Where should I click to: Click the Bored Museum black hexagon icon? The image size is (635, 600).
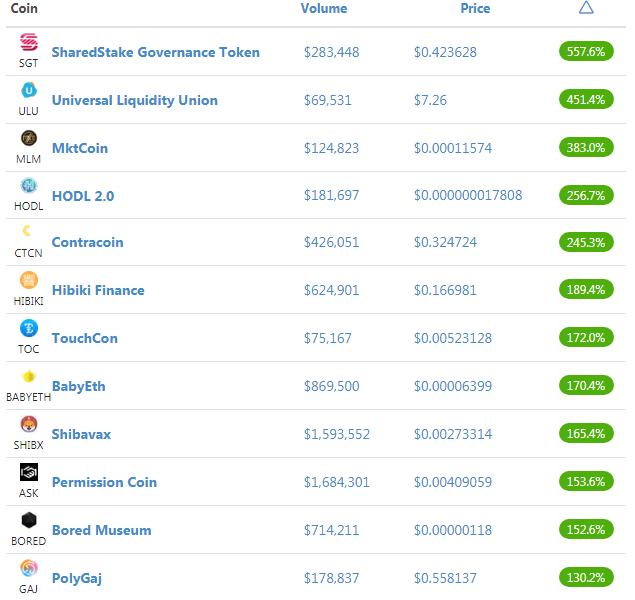(29, 520)
